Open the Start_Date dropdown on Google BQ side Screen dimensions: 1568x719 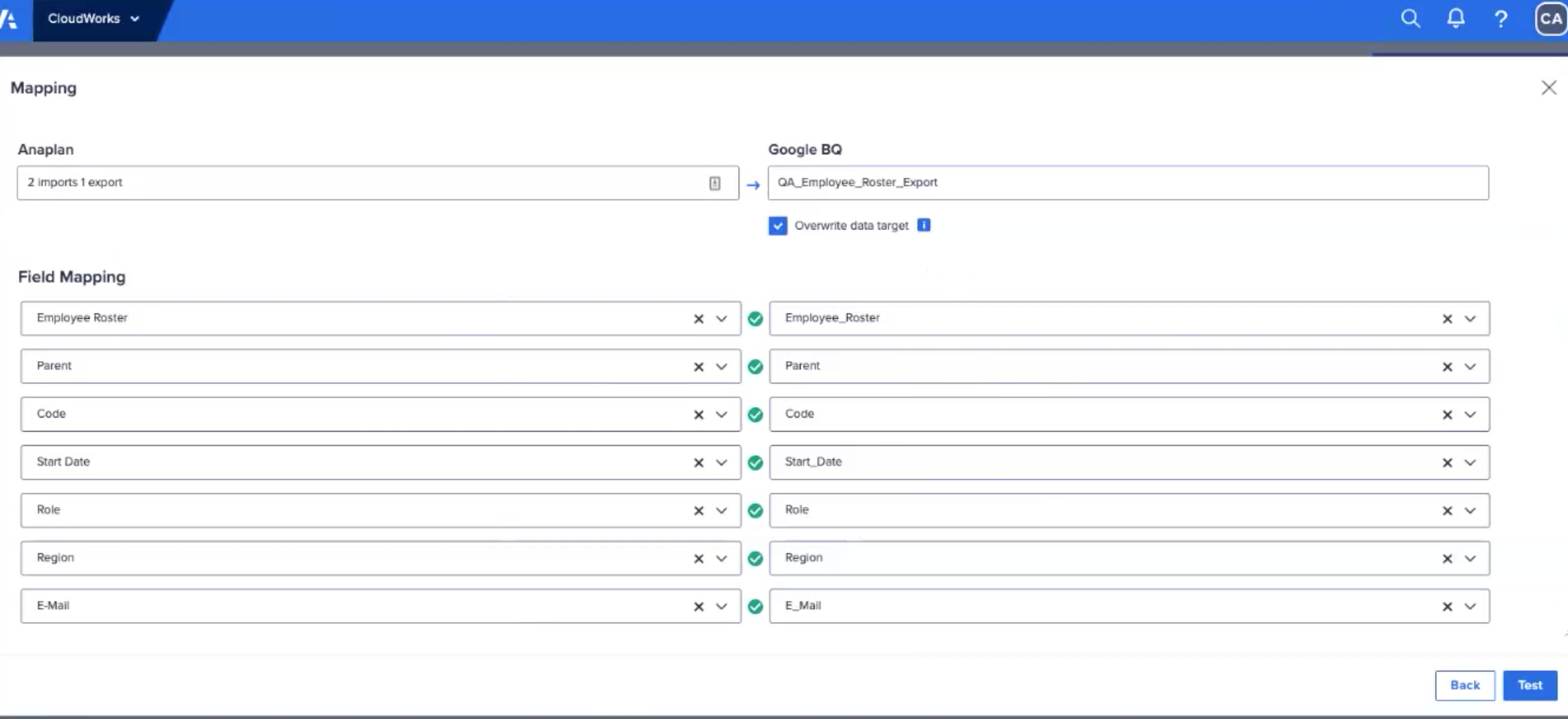pos(1469,463)
